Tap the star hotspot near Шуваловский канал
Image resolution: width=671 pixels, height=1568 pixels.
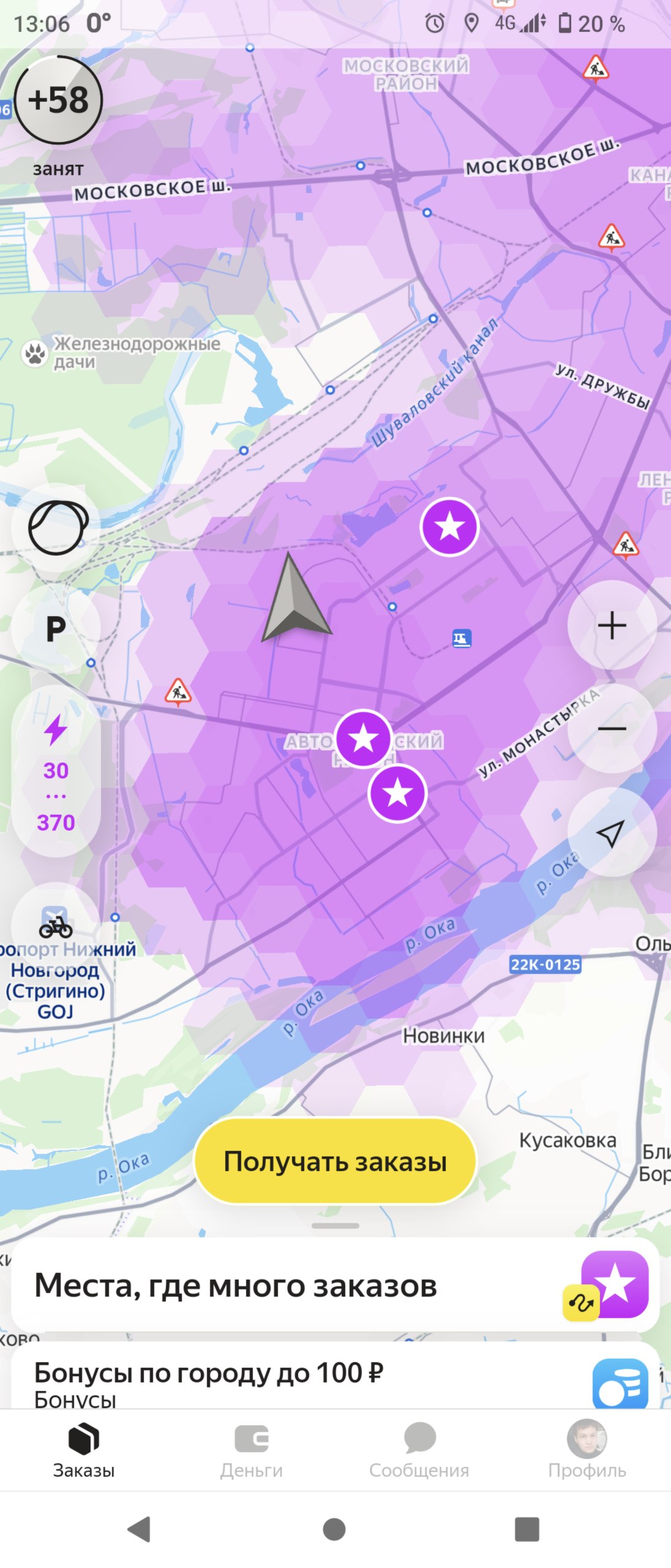[449, 526]
